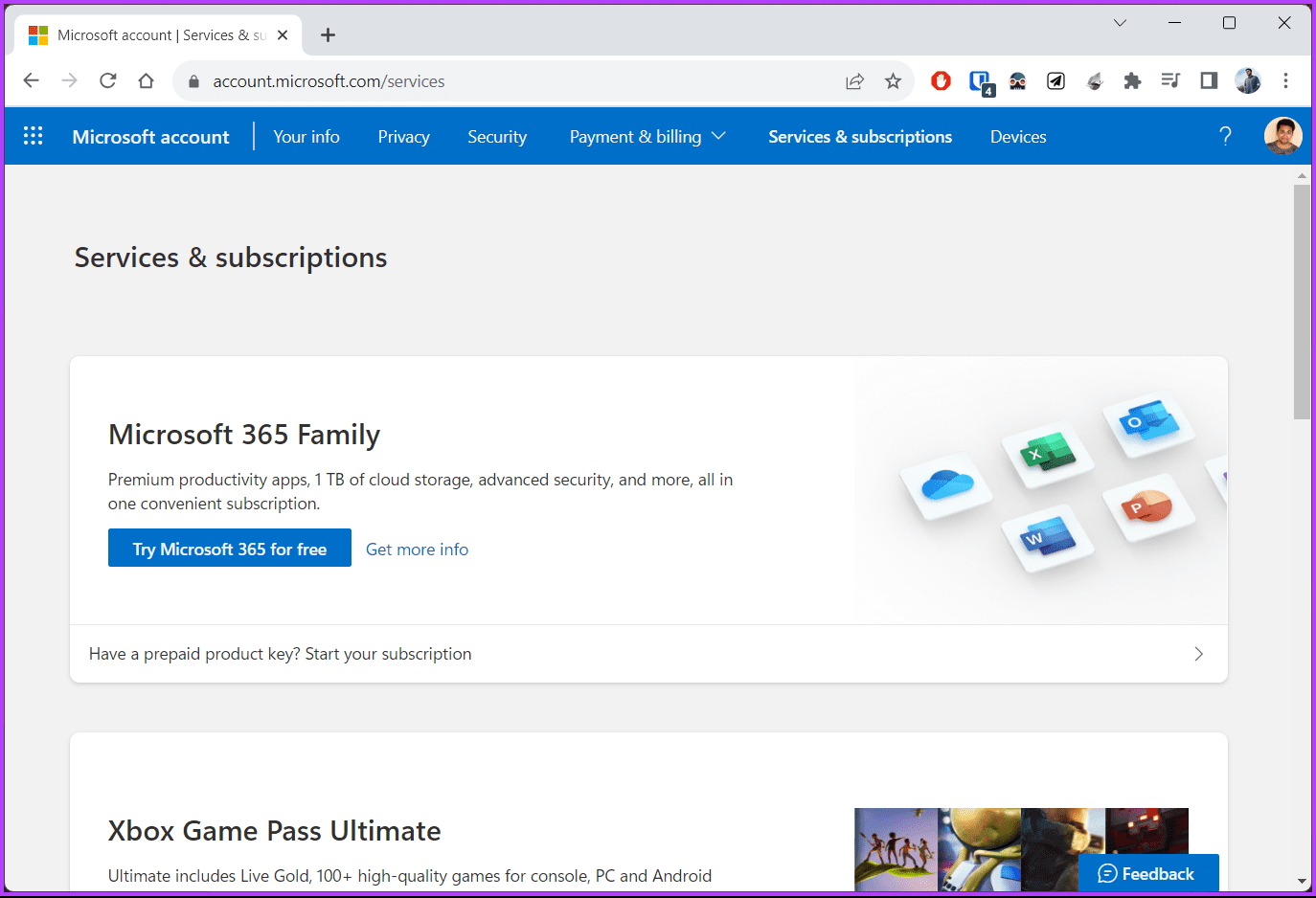Open the account profile picture menu

(x=1282, y=136)
